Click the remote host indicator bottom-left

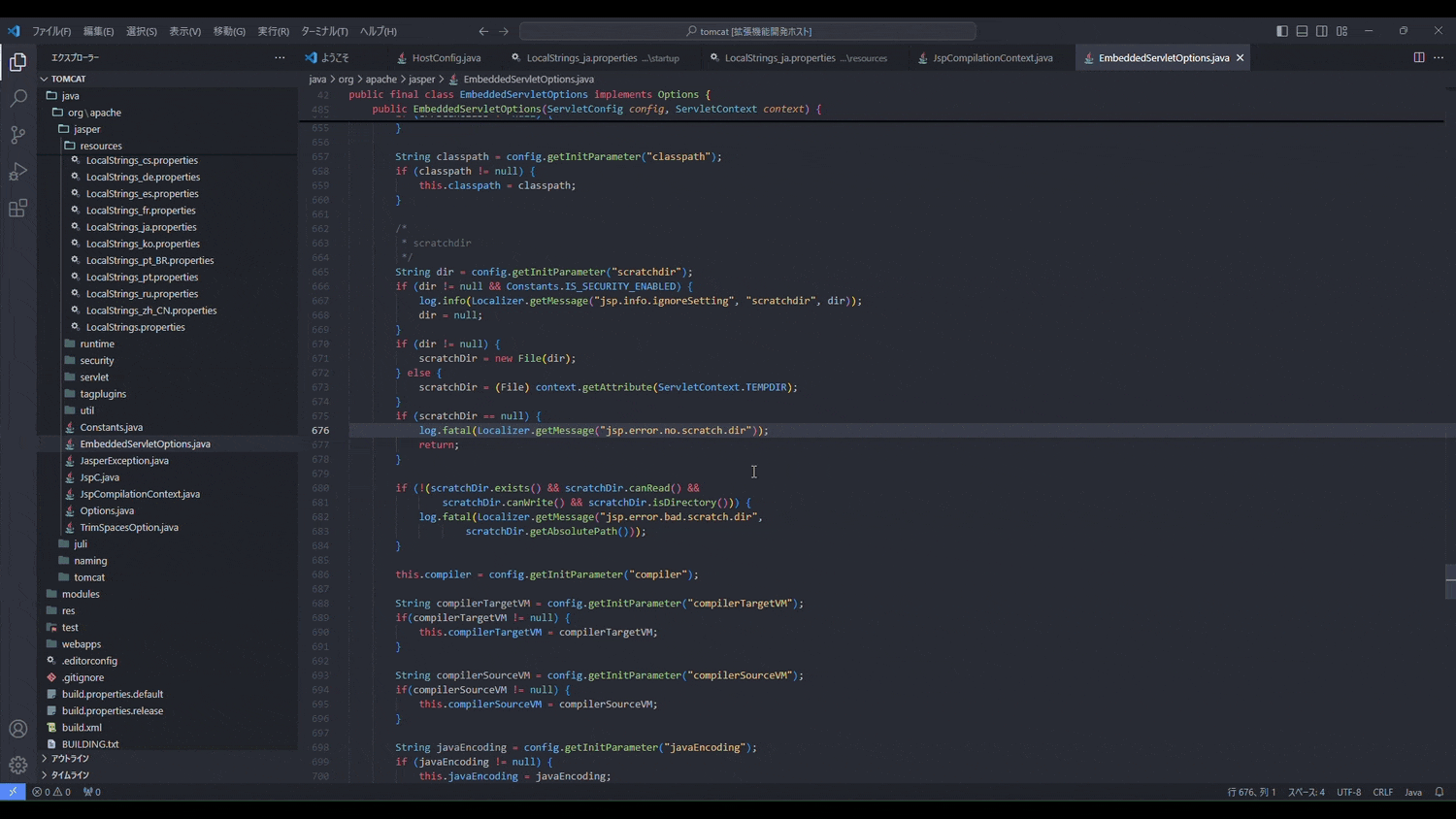click(x=12, y=792)
